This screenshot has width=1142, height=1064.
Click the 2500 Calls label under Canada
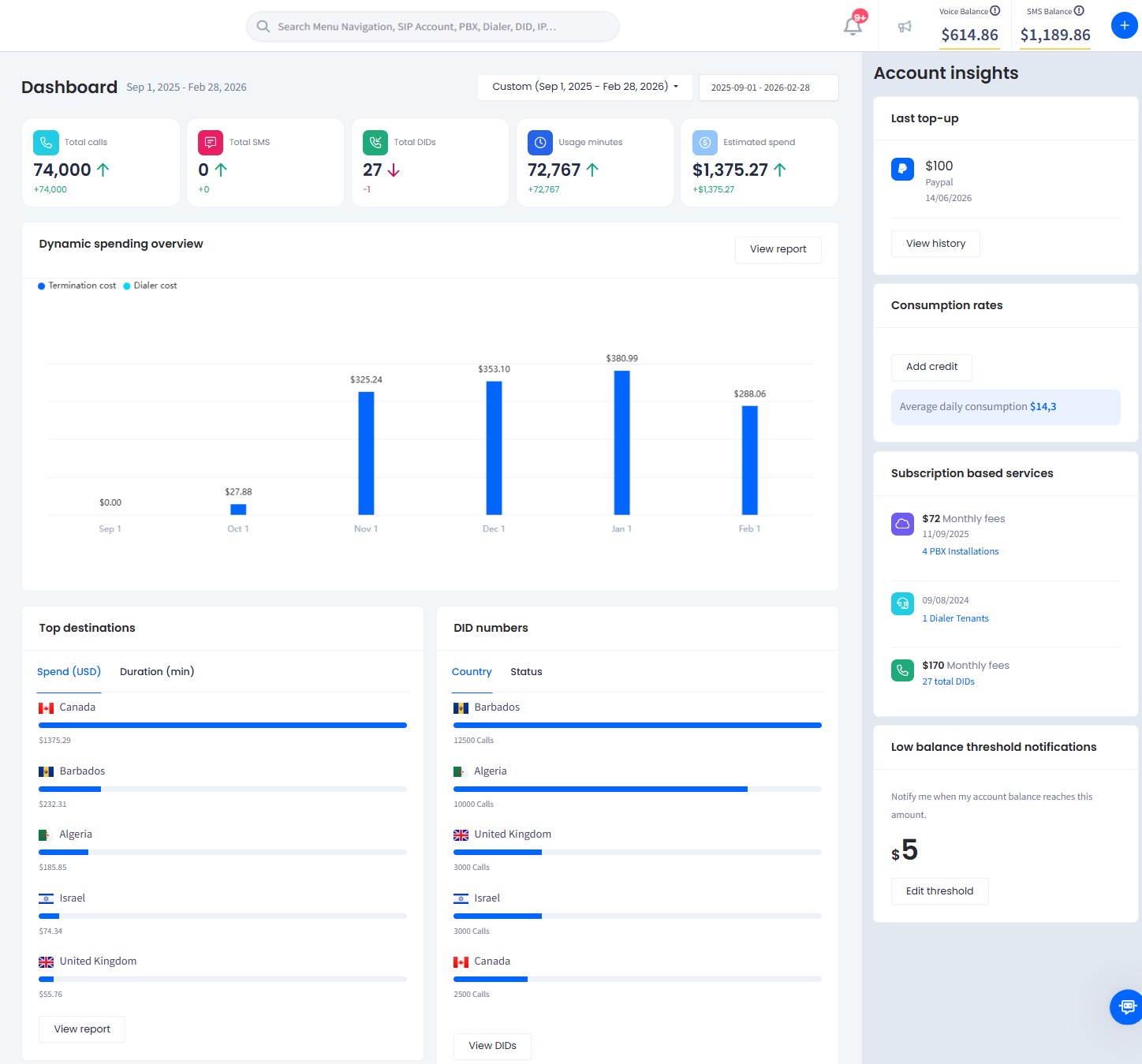[472, 995]
